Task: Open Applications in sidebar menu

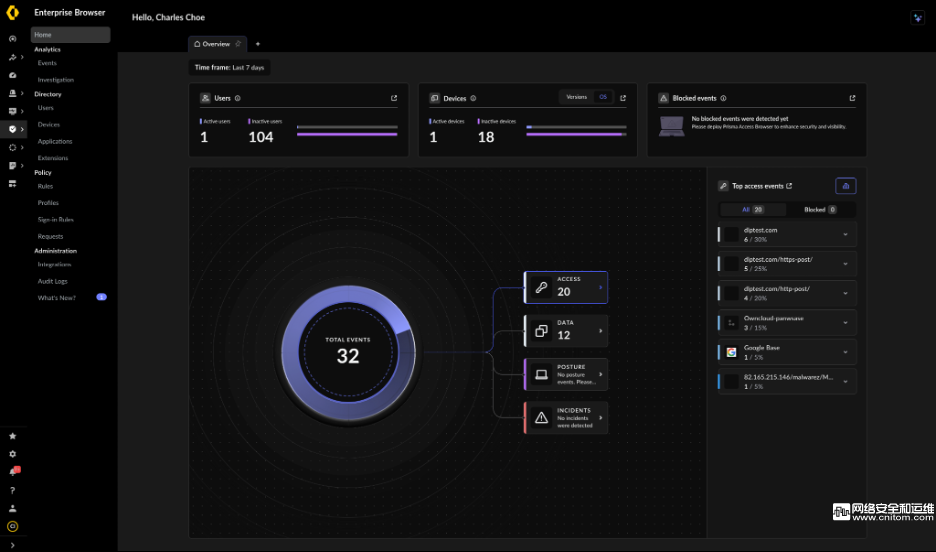Action: tap(55, 141)
